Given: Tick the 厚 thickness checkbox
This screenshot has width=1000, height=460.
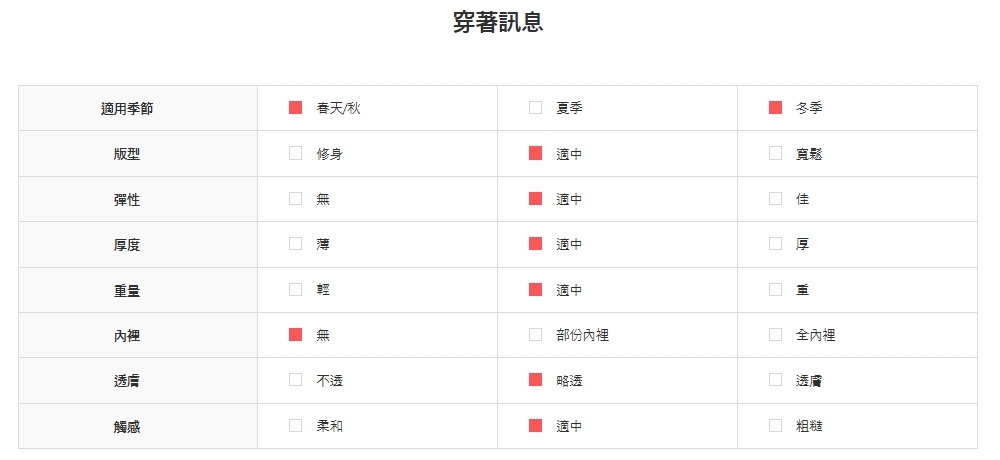Looking at the screenshot, I should 775,244.
